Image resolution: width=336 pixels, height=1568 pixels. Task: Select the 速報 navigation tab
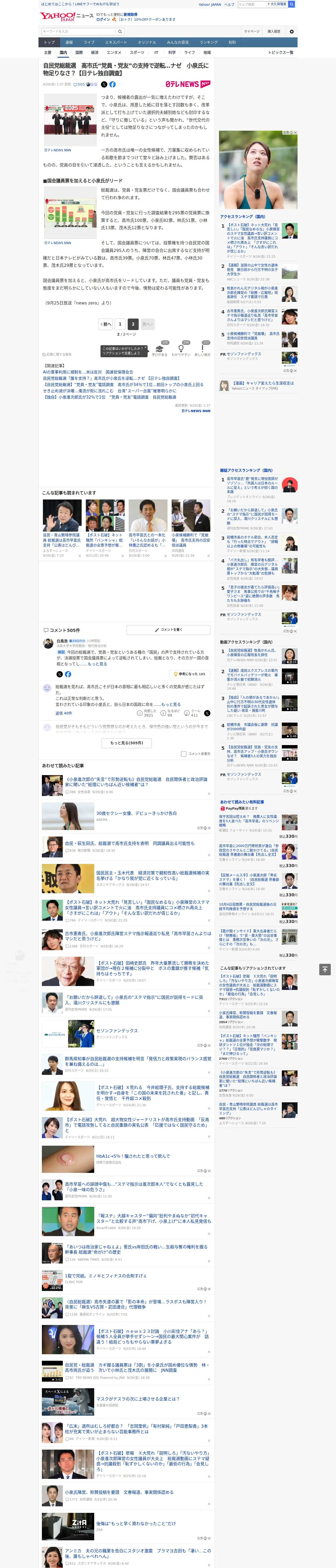pyautogui.click(x=69, y=43)
